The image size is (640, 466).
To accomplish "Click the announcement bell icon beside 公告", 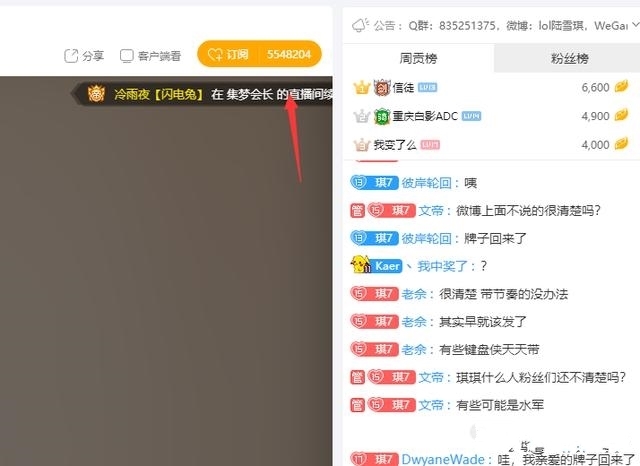I will coord(360,25).
